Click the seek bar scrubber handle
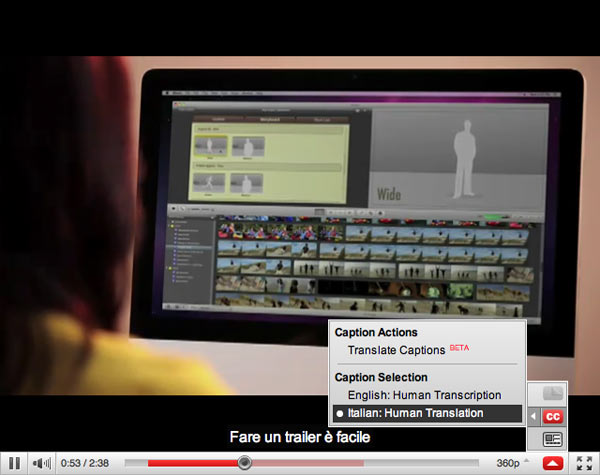Image resolution: width=600 pixels, height=475 pixels. [x=244, y=463]
